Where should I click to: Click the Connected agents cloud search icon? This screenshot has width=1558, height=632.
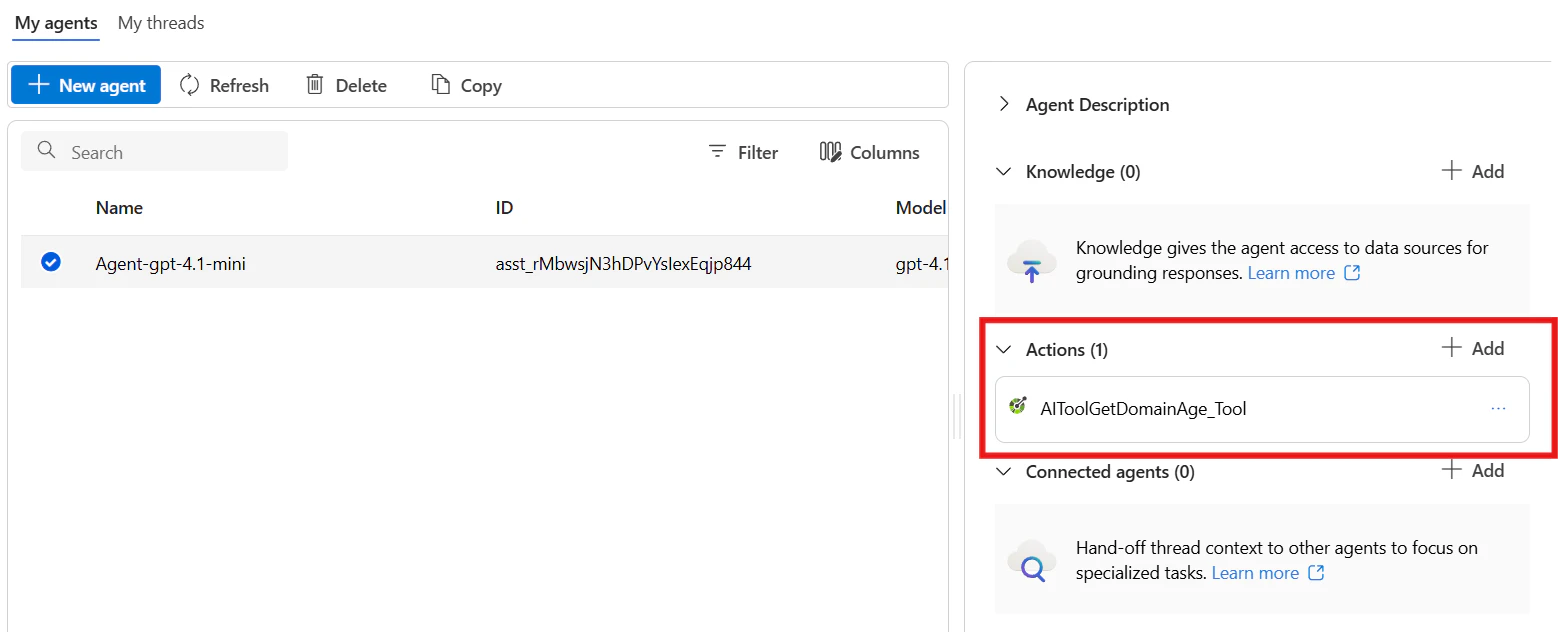pyautogui.click(x=1031, y=561)
